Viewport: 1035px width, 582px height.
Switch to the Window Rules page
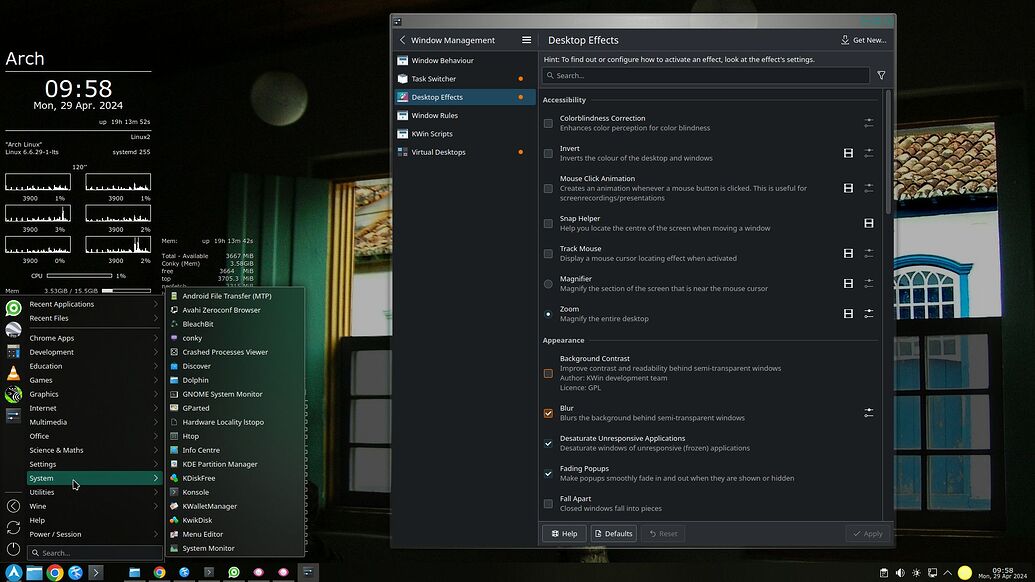437,115
